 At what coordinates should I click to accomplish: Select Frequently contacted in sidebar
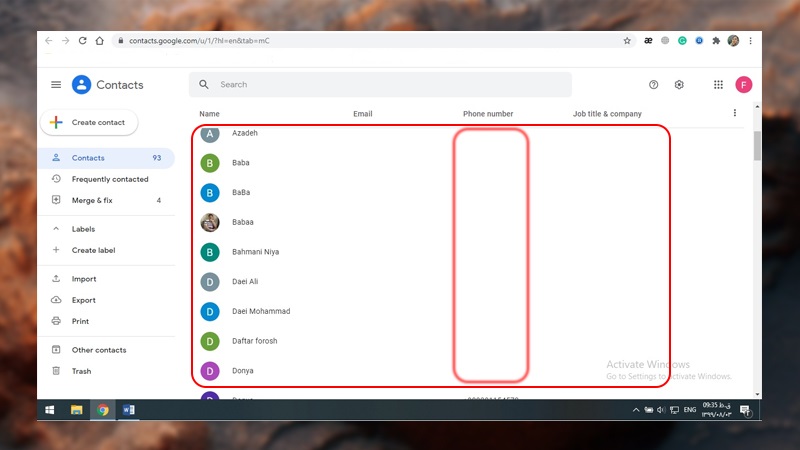coord(110,179)
